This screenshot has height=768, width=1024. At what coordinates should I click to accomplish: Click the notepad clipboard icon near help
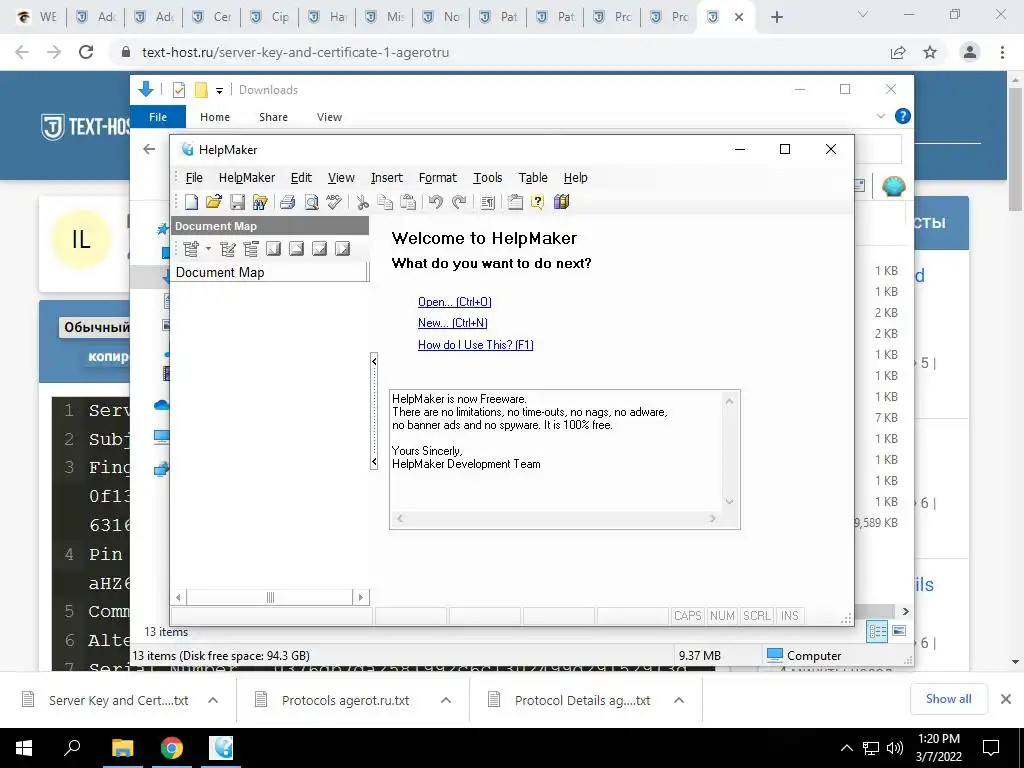point(515,202)
